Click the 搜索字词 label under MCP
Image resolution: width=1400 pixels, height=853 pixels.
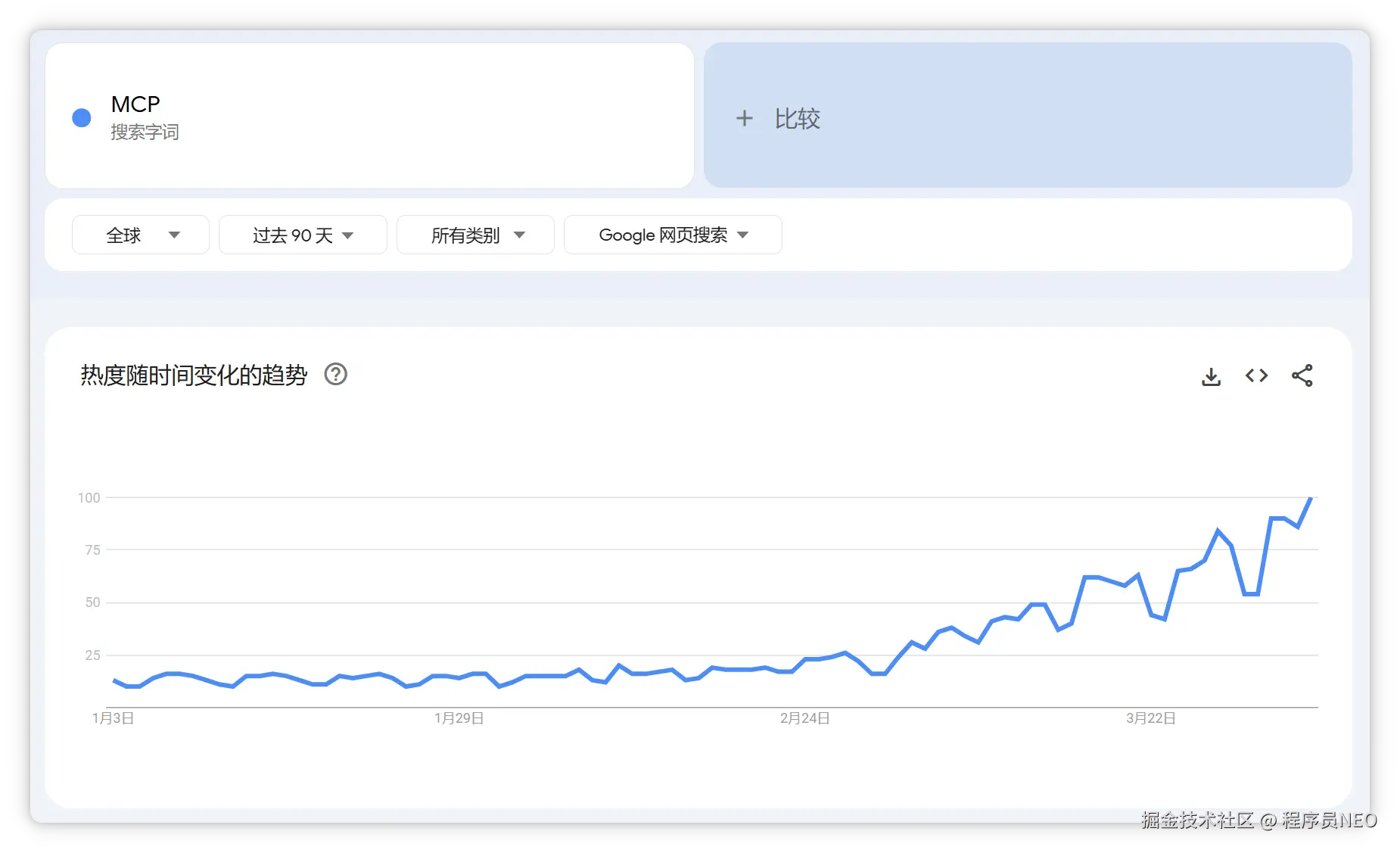(145, 132)
